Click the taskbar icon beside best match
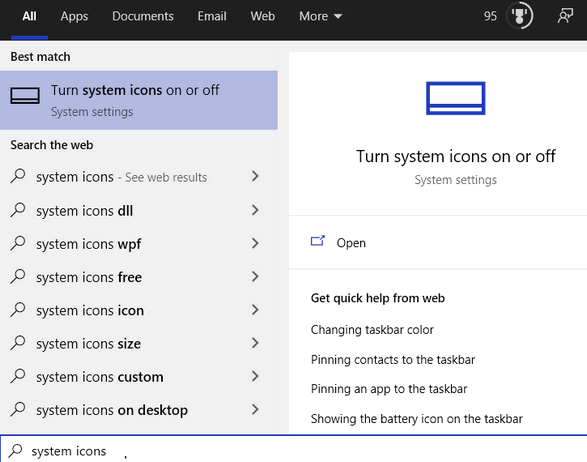The width and height of the screenshot is (587, 462). tap(25, 95)
